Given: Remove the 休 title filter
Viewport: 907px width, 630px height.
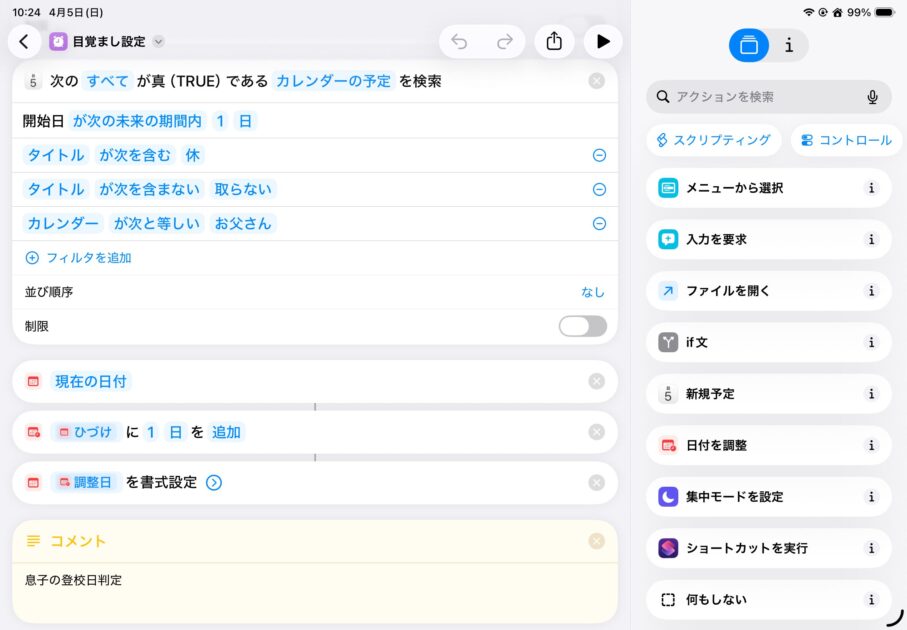Looking at the screenshot, I should tap(599, 155).
